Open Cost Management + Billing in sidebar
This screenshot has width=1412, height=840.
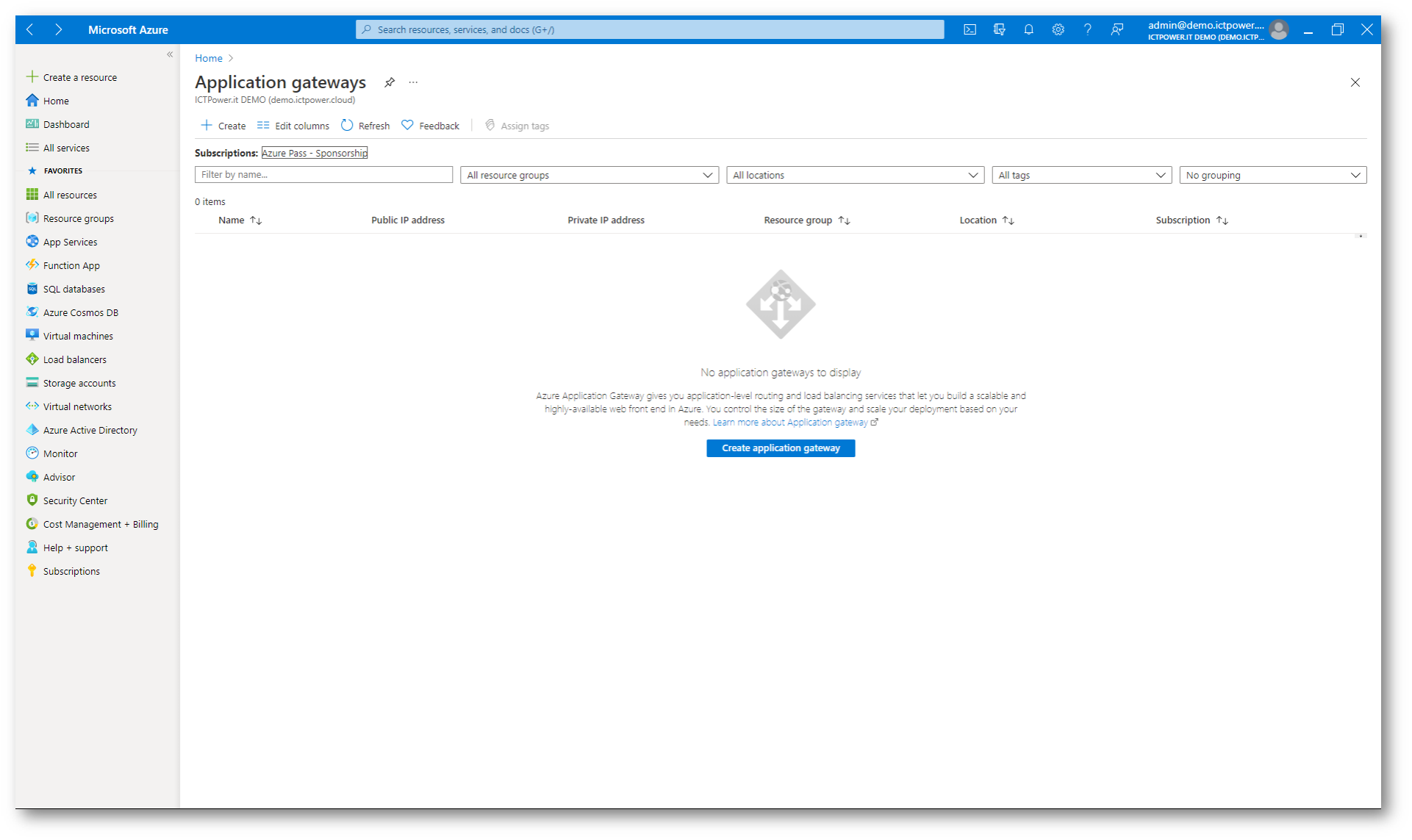click(x=93, y=524)
